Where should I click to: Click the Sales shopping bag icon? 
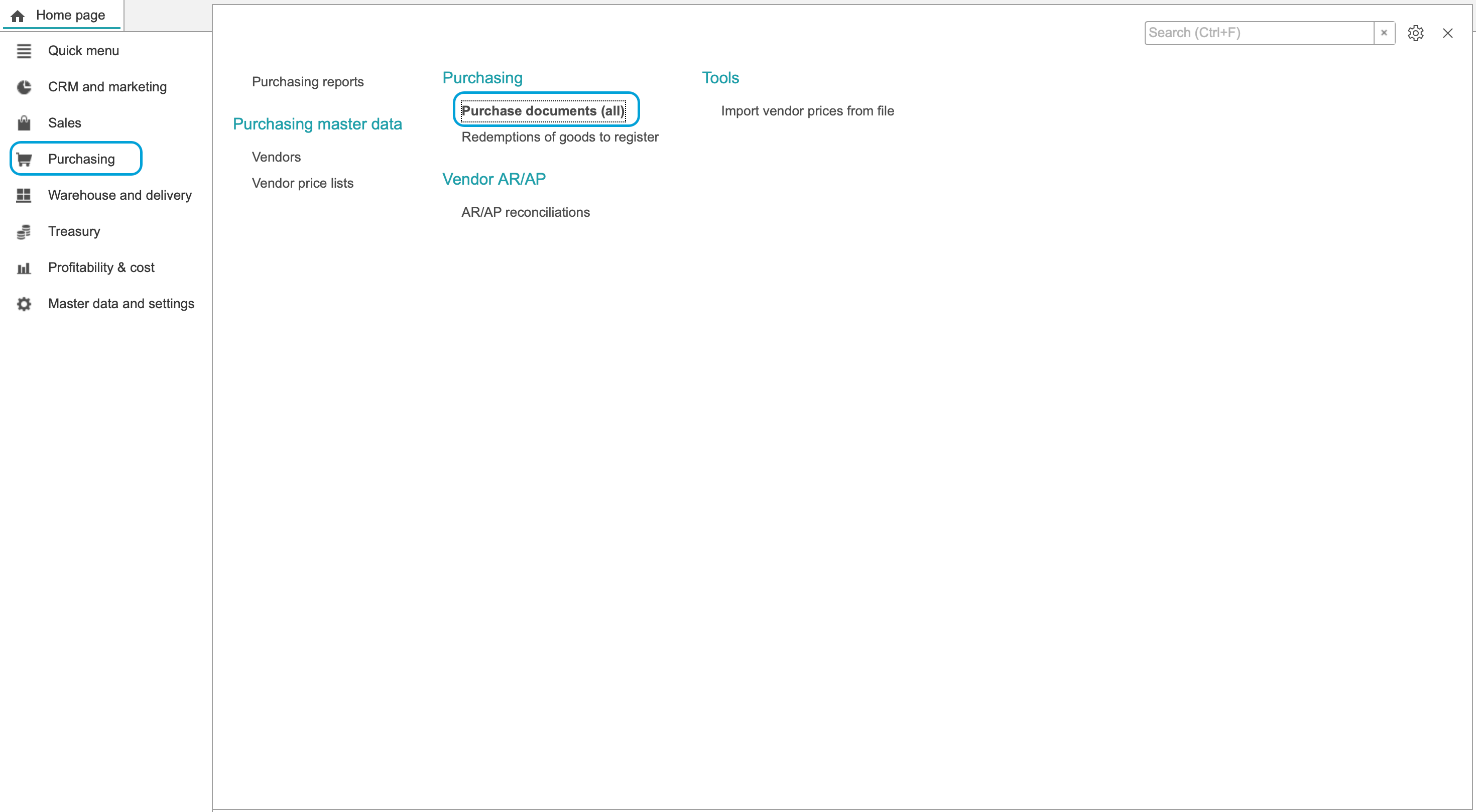24,123
